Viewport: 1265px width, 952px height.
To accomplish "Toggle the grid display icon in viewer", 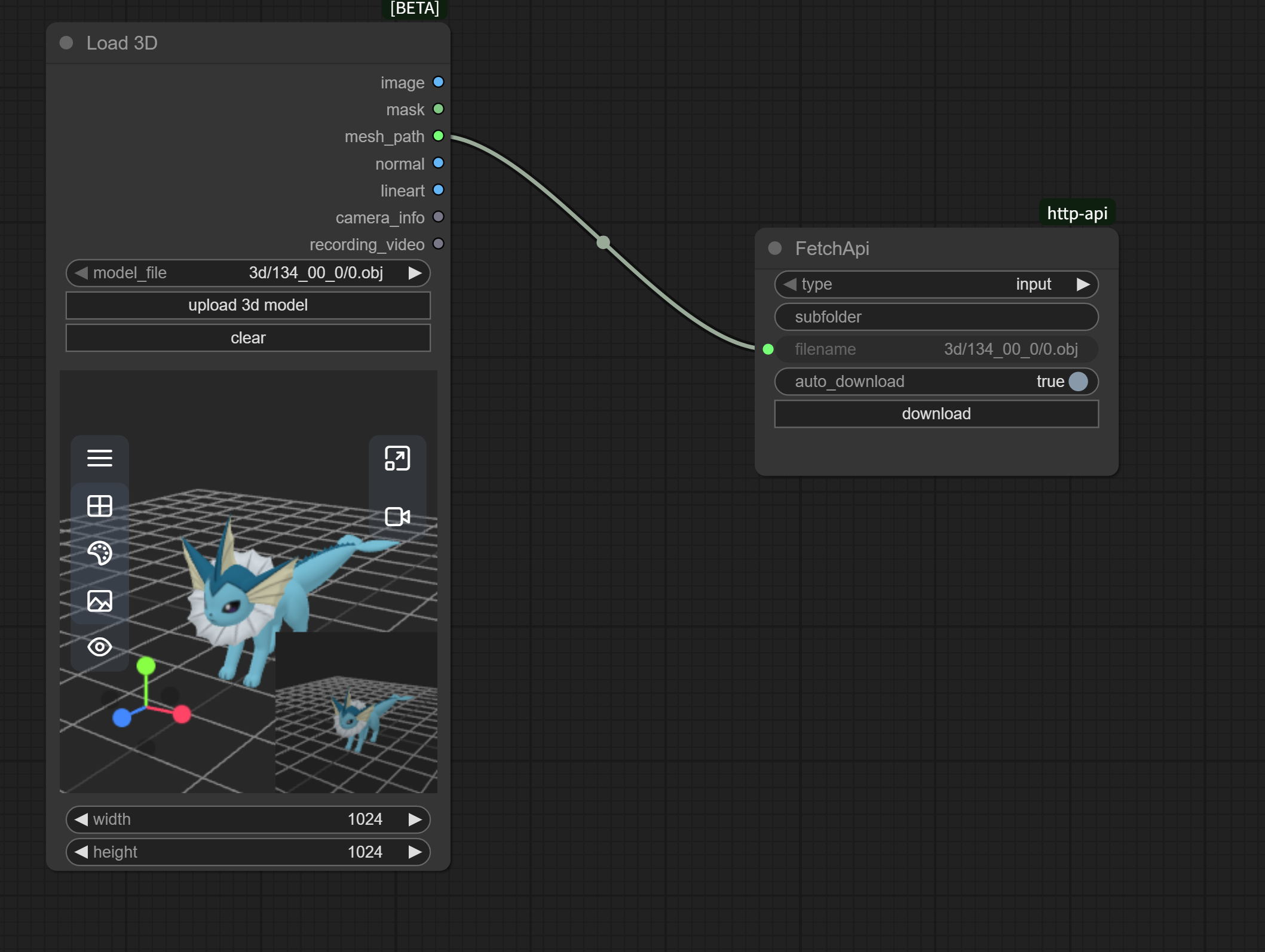I will coord(100,506).
